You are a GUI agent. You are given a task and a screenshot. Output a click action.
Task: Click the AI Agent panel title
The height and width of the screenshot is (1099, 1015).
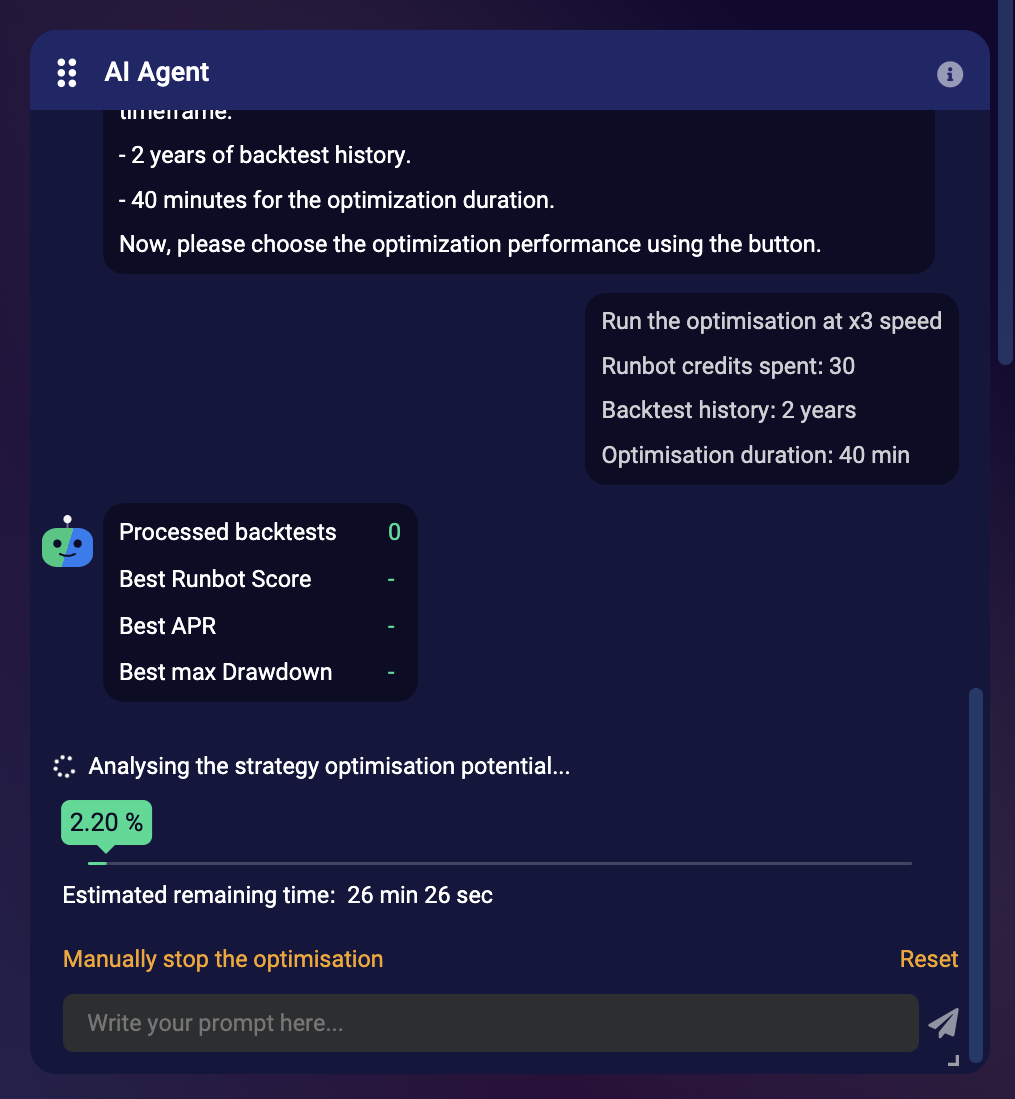click(157, 72)
